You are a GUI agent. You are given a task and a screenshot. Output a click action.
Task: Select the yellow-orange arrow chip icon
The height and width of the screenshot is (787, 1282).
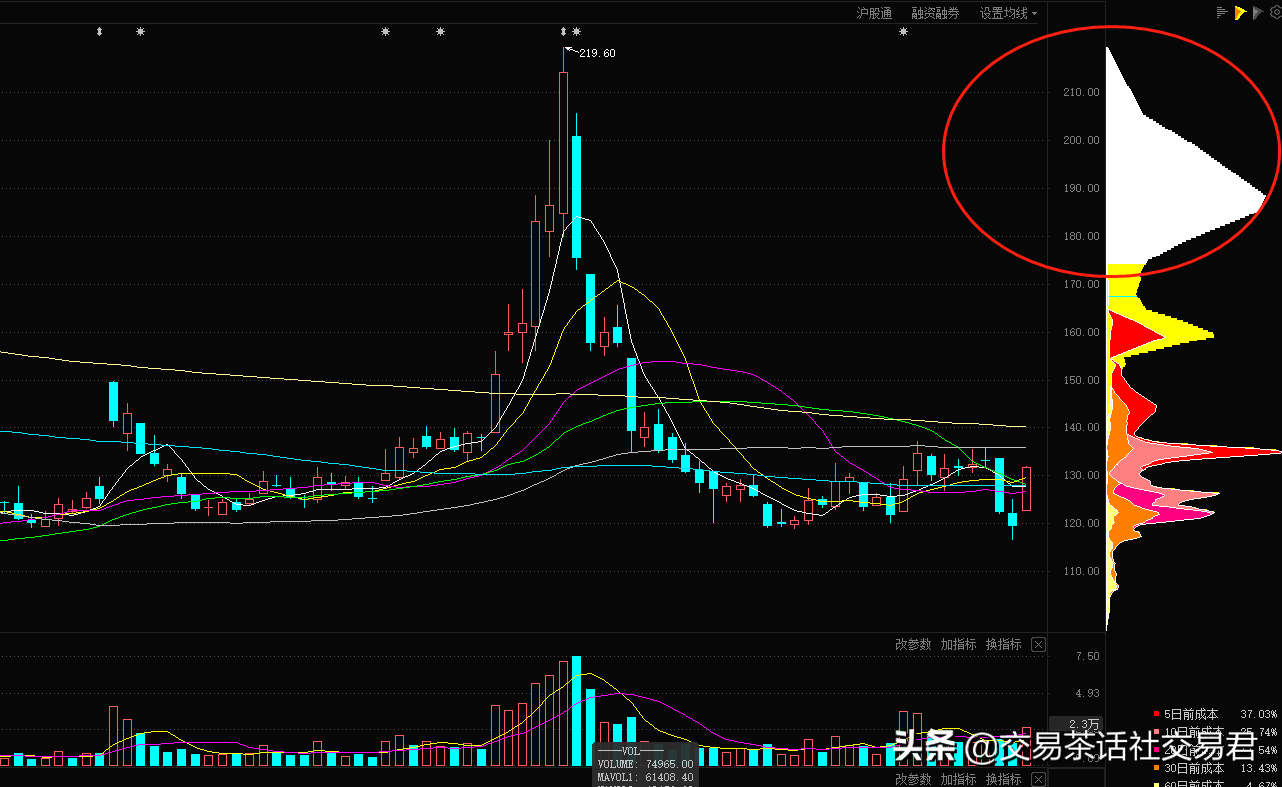click(x=1239, y=12)
